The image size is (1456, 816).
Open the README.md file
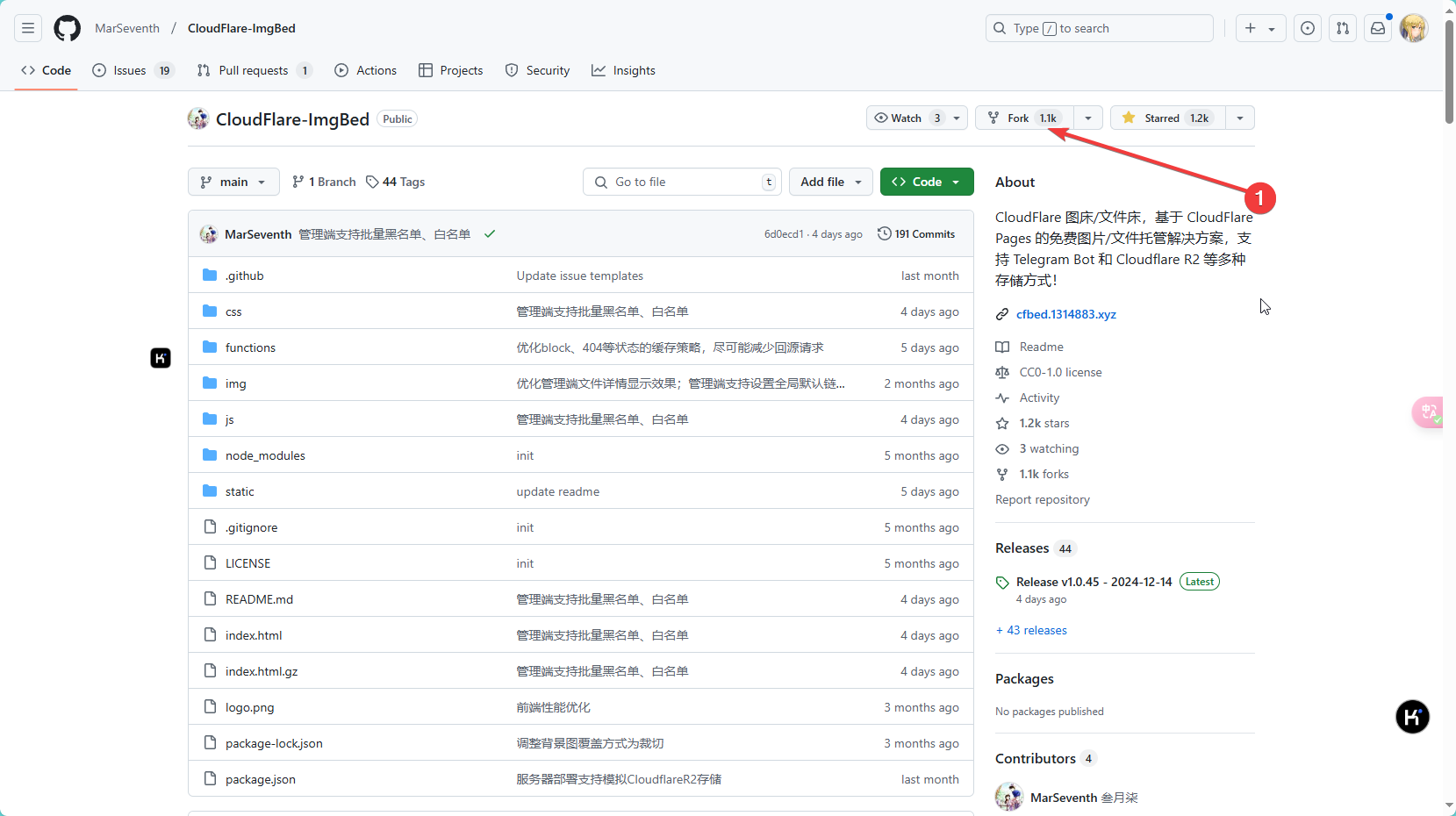[x=259, y=599]
